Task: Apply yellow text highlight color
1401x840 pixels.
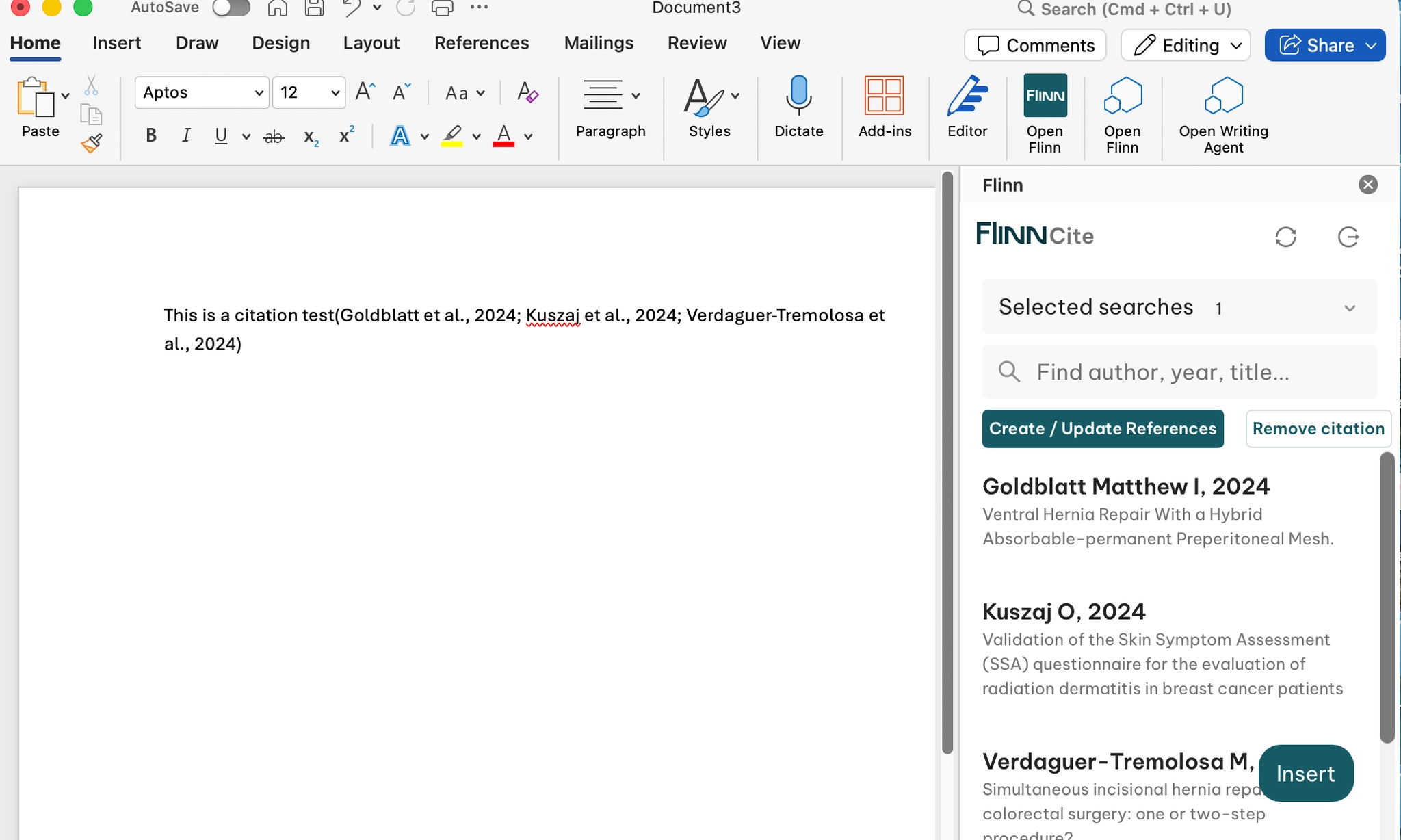Action: pyautogui.click(x=451, y=135)
